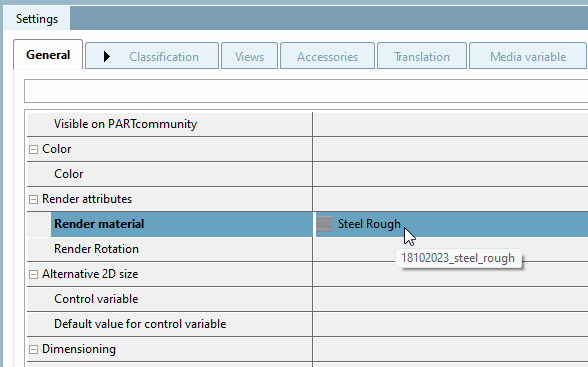Select the indented Color property row
The height and width of the screenshot is (367, 588).
click(x=170, y=174)
